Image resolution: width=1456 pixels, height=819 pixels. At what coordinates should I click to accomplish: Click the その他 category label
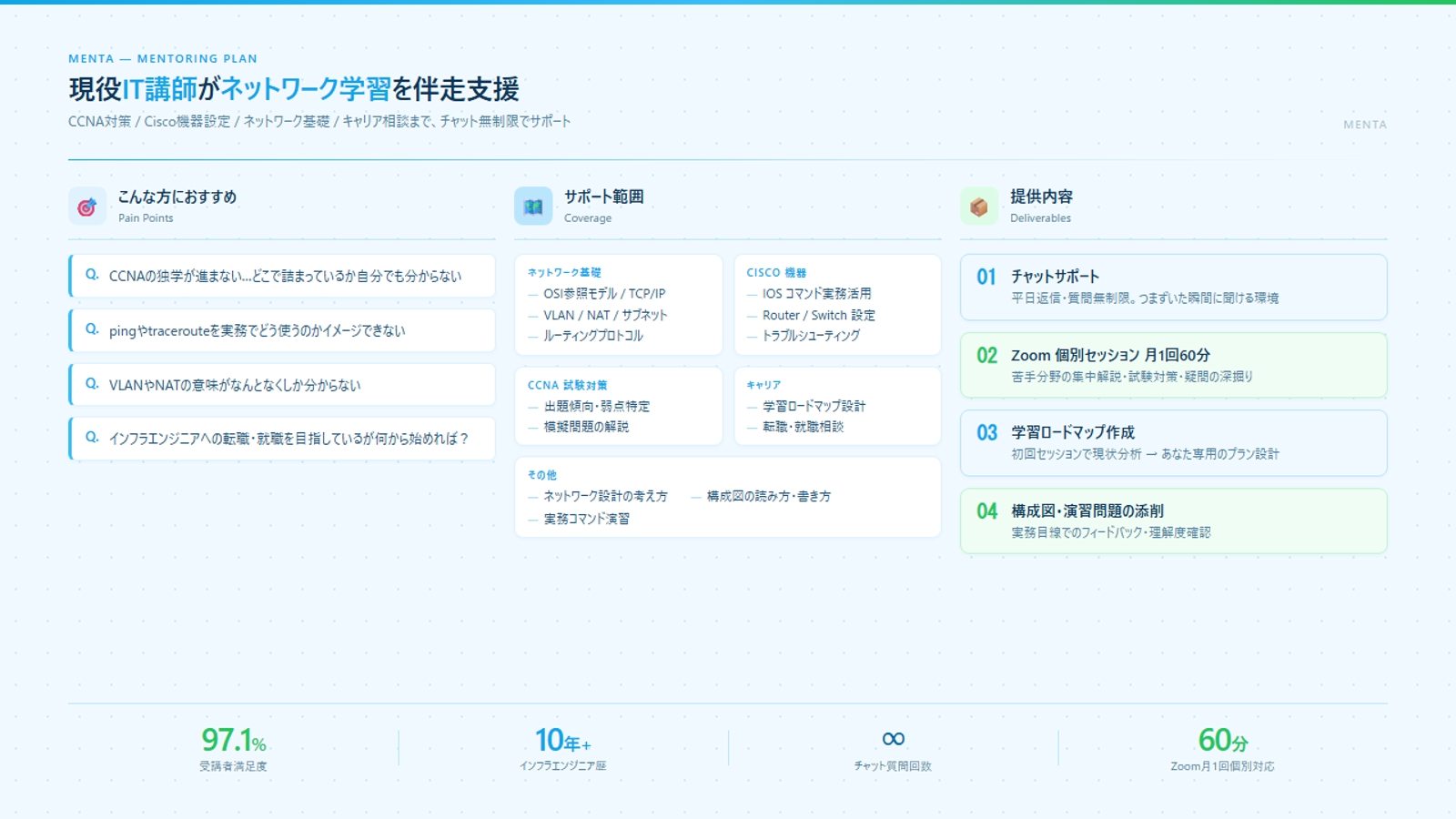[542, 475]
